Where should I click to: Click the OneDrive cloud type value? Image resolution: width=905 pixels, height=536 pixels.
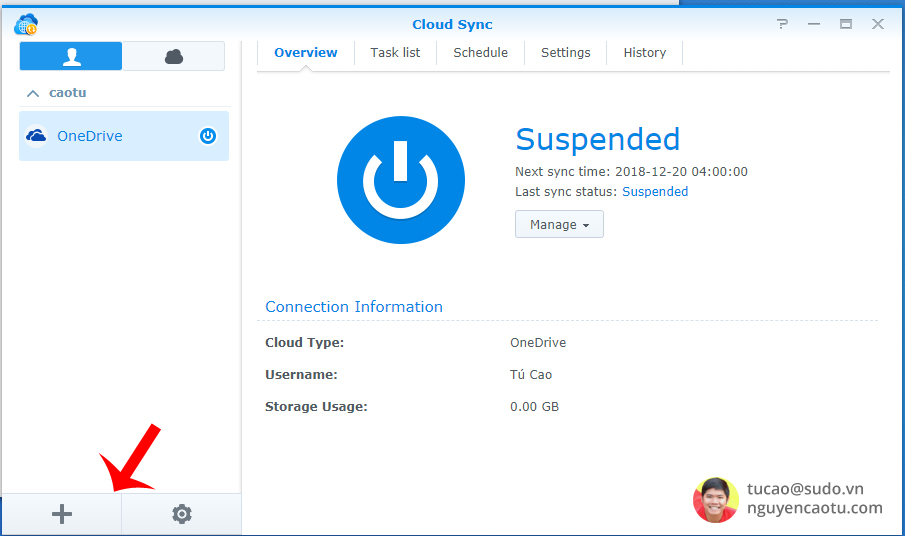[x=538, y=343]
